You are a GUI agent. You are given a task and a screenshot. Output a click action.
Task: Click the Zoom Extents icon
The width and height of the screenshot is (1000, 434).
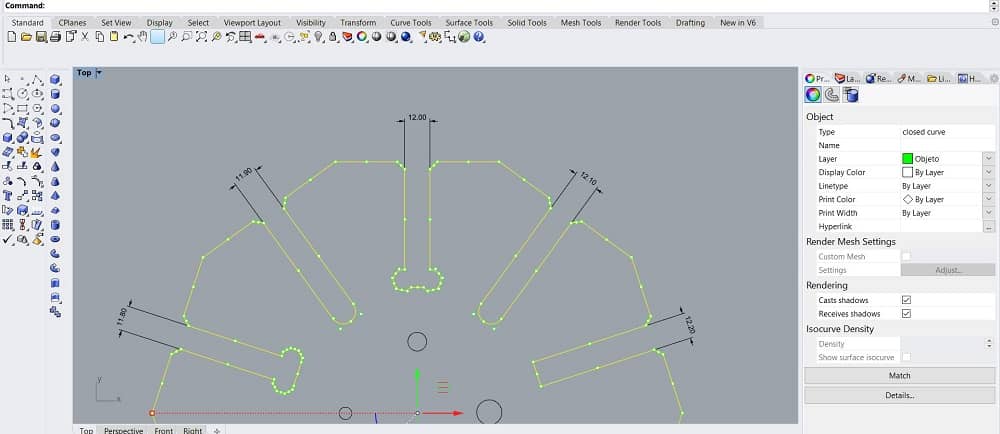click(x=201, y=36)
